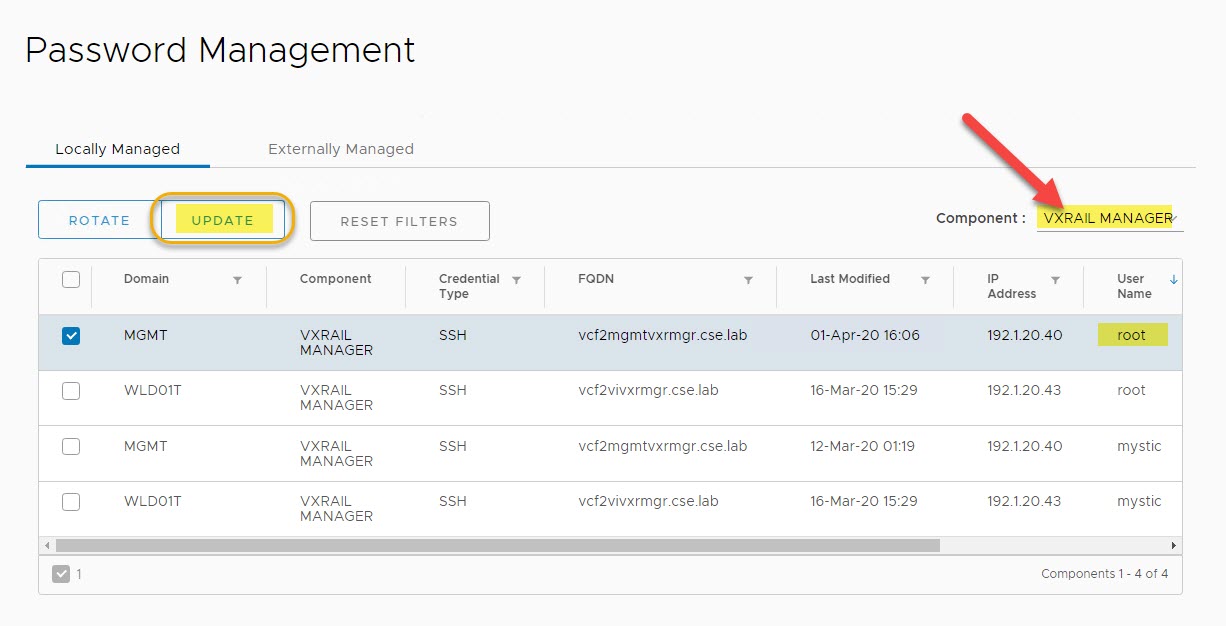Expand the Component VXRAIL MANAGER dropdown
The height and width of the screenshot is (626, 1226).
[1109, 218]
